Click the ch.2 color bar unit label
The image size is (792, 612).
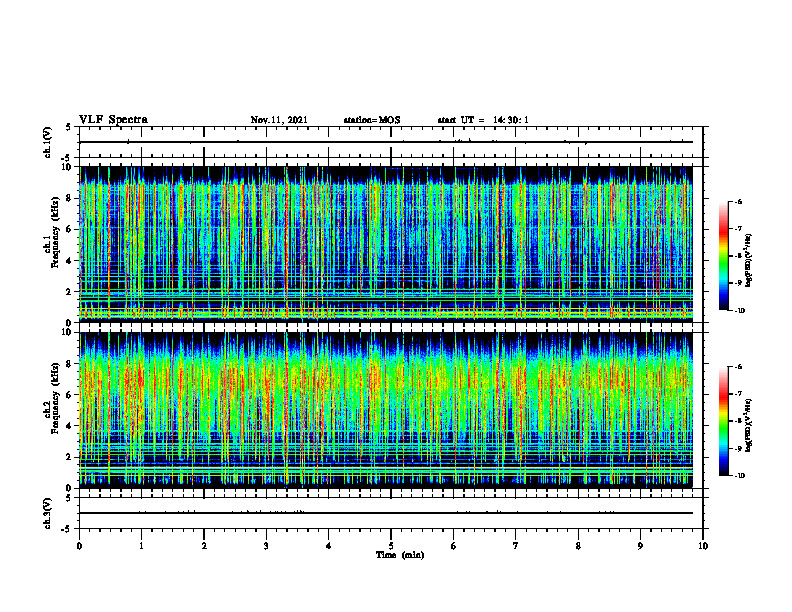[749, 424]
